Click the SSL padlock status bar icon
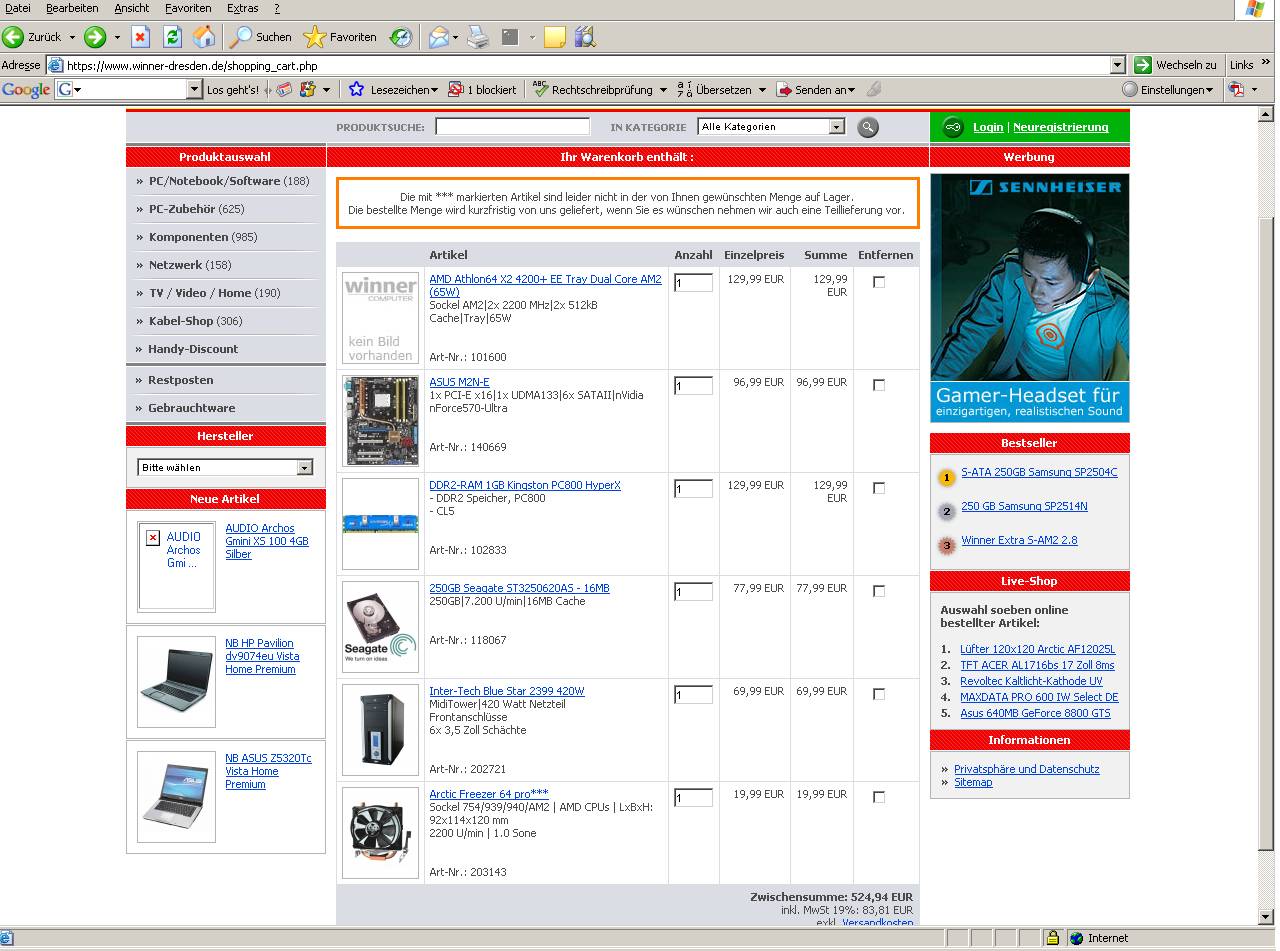Image resolution: width=1280 pixels, height=951 pixels. tap(1052, 938)
